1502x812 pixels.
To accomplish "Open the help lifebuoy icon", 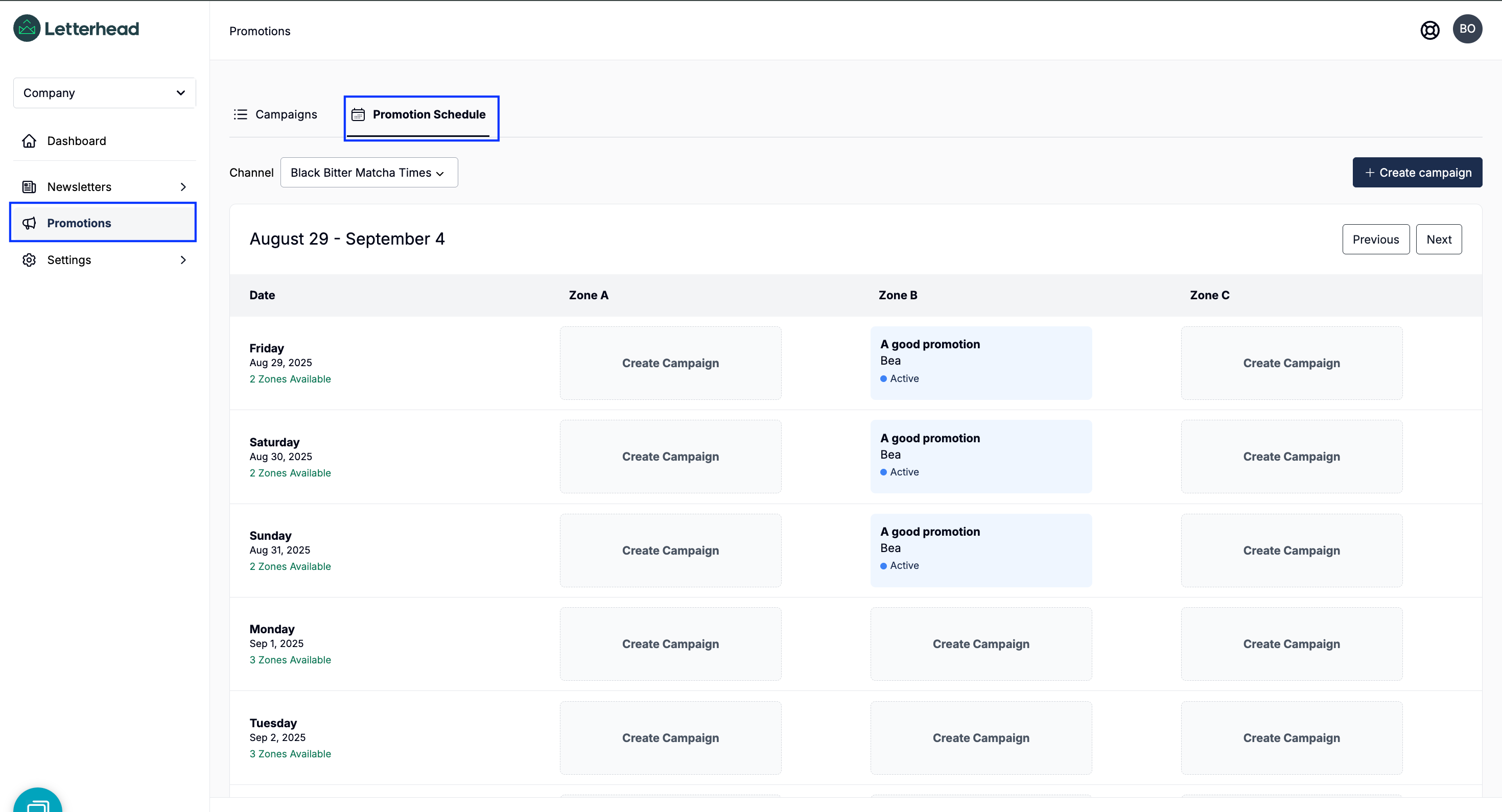I will click(1429, 30).
